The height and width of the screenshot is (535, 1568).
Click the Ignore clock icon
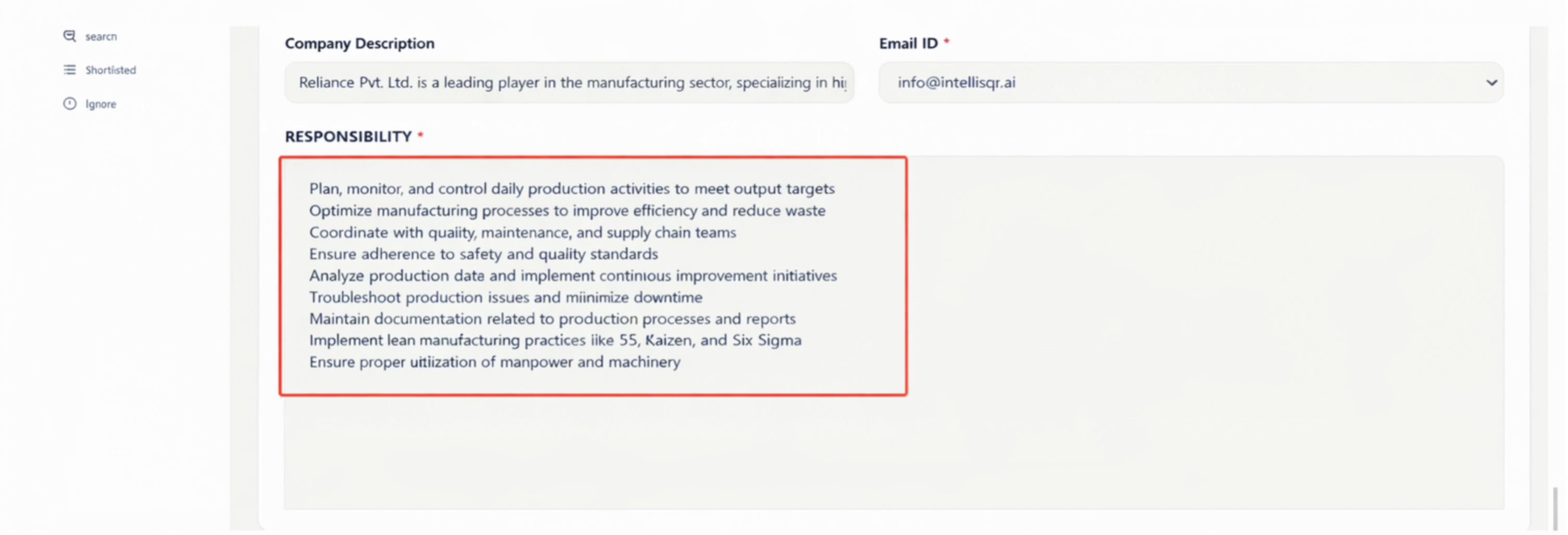(69, 104)
